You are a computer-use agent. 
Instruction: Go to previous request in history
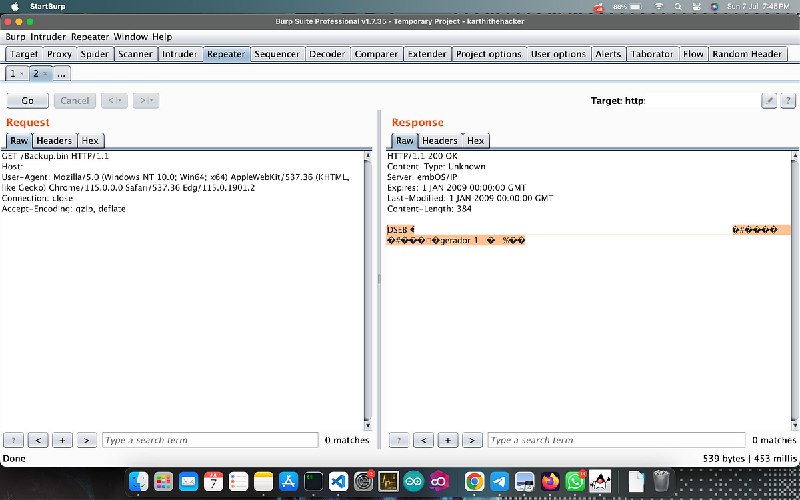click(x=114, y=101)
